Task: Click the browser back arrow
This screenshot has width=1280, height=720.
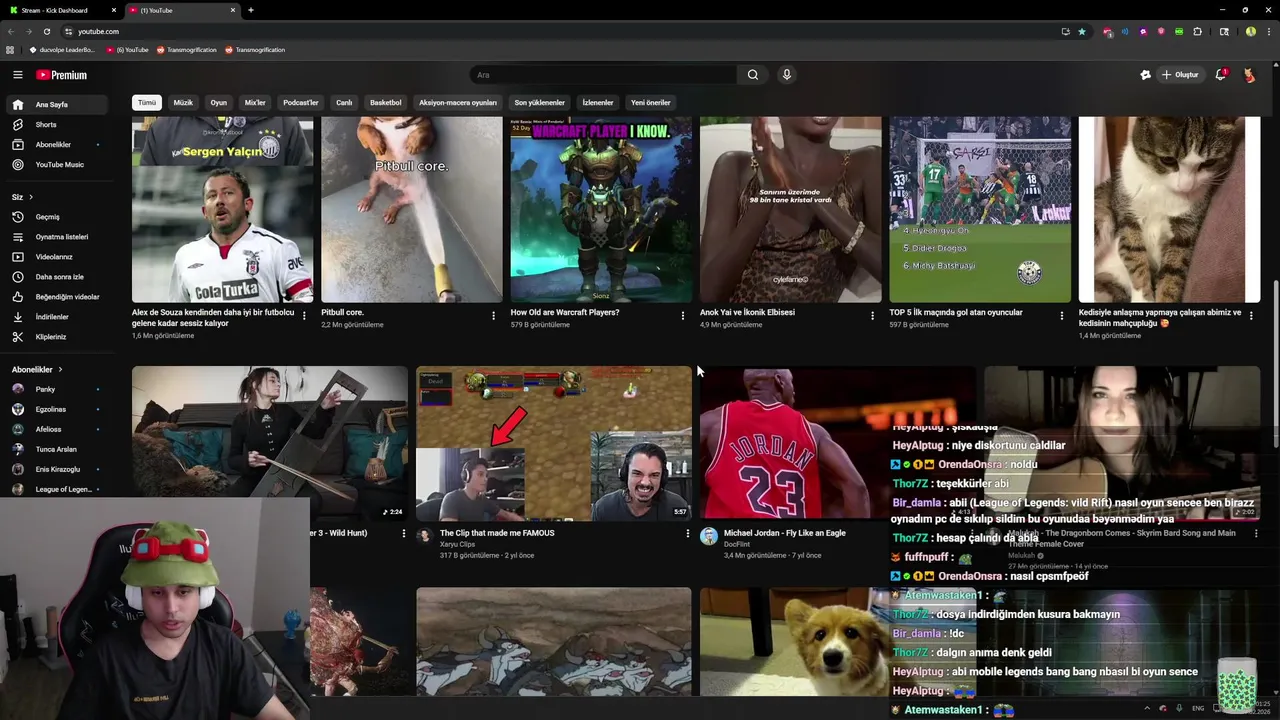Action: (x=11, y=31)
